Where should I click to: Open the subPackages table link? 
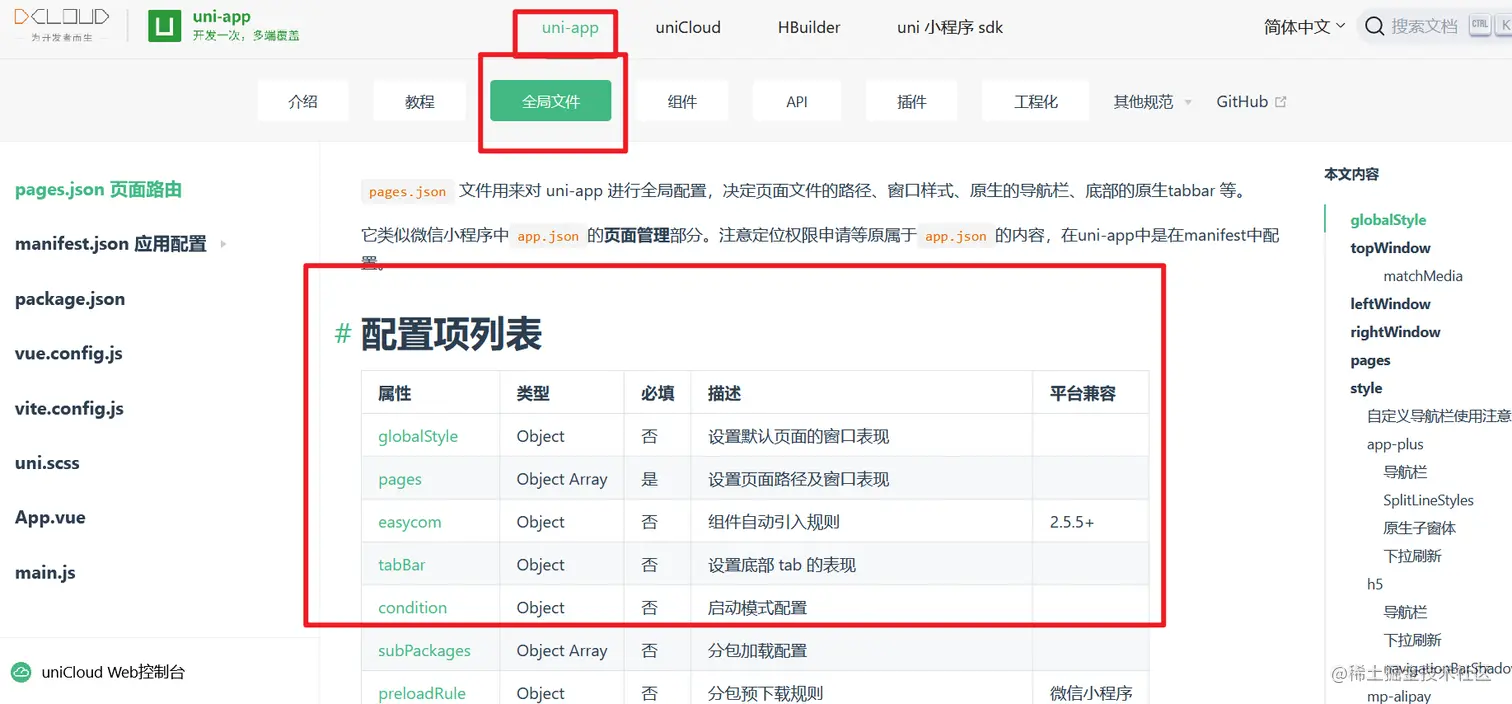pyautogui.click(x=423, y=650)
